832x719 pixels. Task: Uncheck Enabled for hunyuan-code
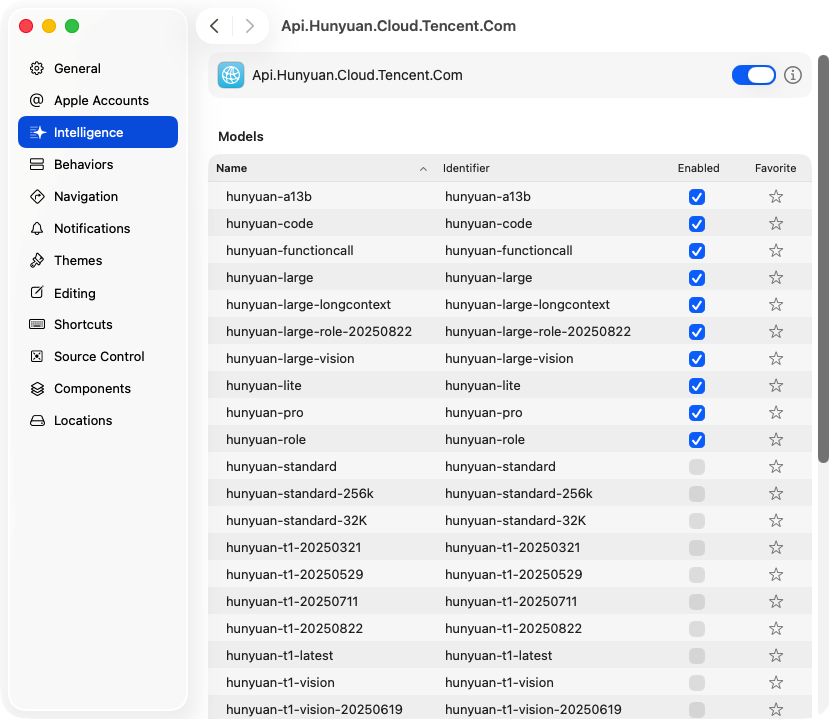click(x=697, y=224)
